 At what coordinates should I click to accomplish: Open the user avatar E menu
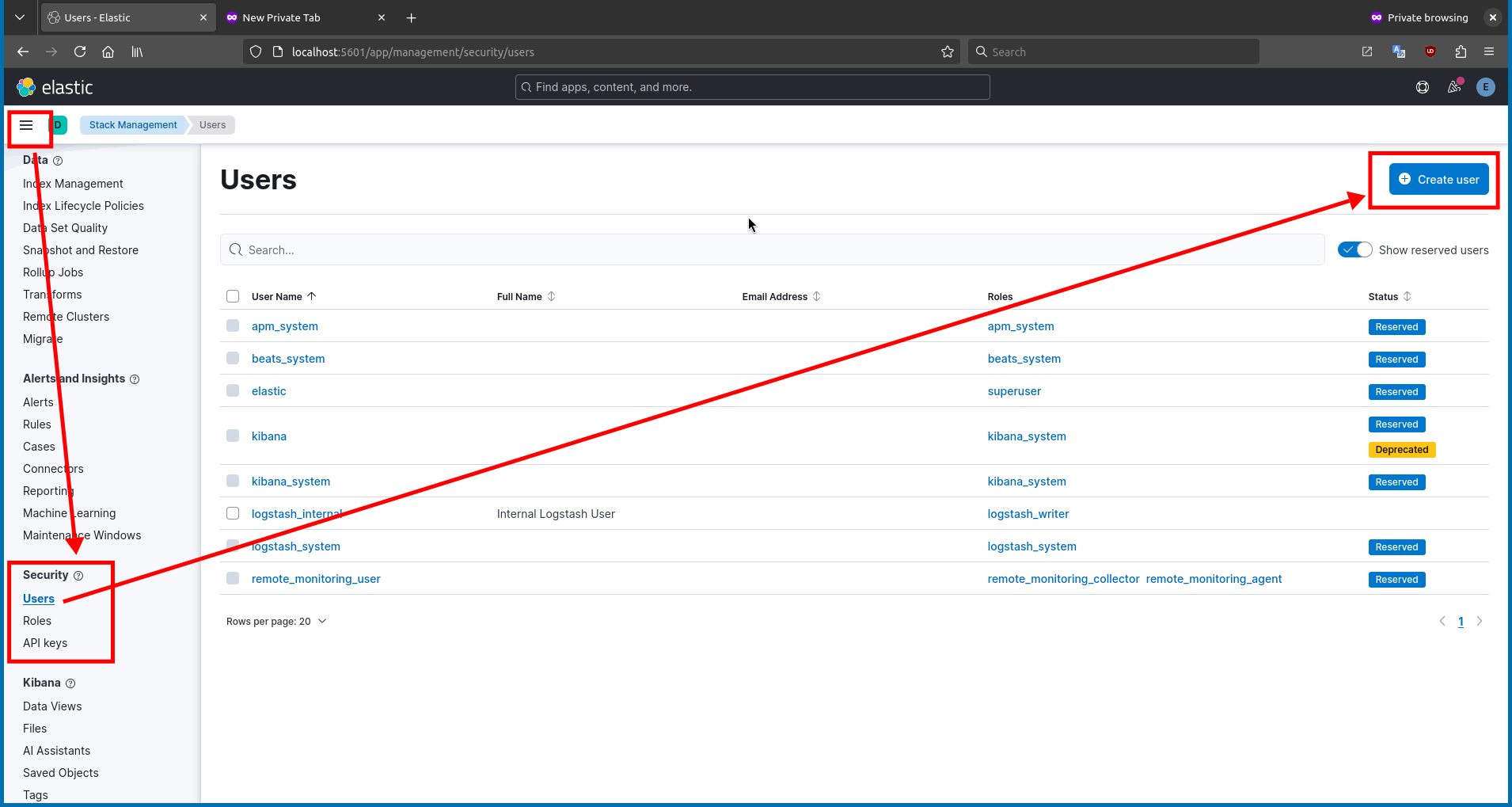pyautogui.click(x=1486, y=87)
